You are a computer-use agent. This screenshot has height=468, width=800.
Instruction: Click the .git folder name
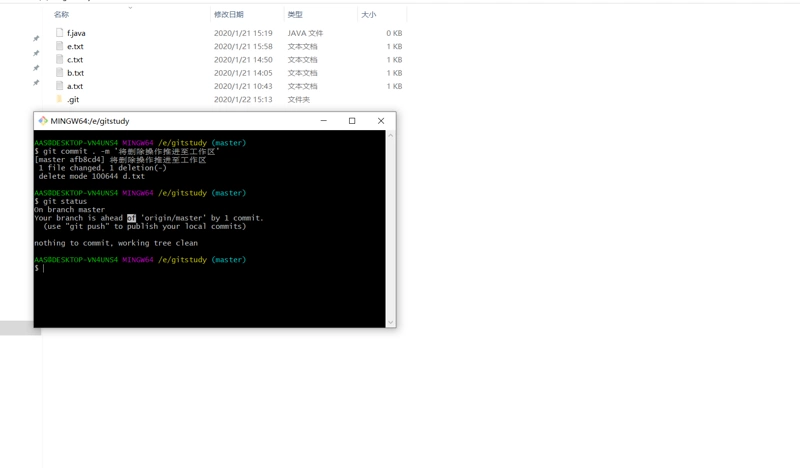click(x=73, y=100)
